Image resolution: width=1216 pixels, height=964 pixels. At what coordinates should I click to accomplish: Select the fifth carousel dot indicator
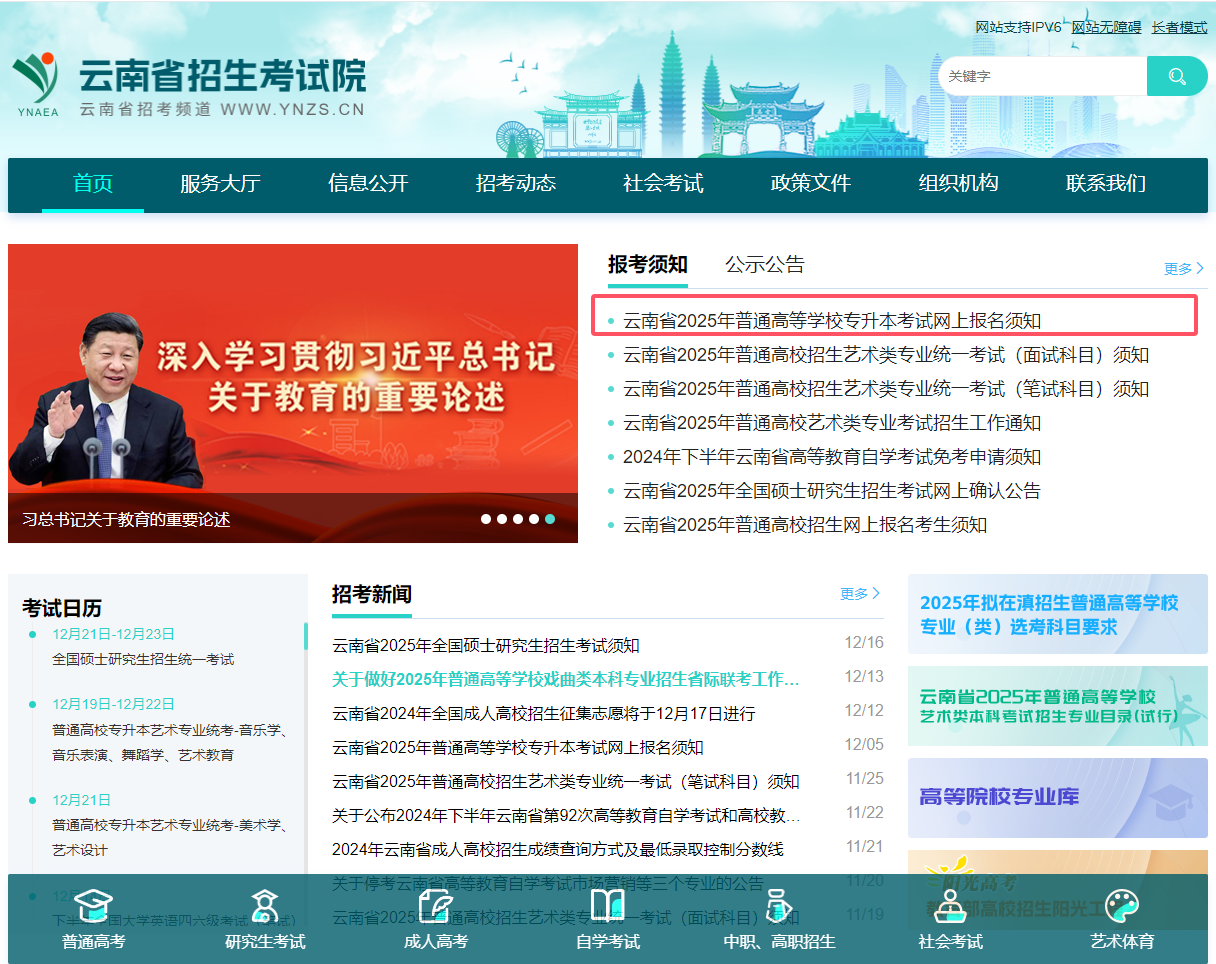tap(550, 519)
